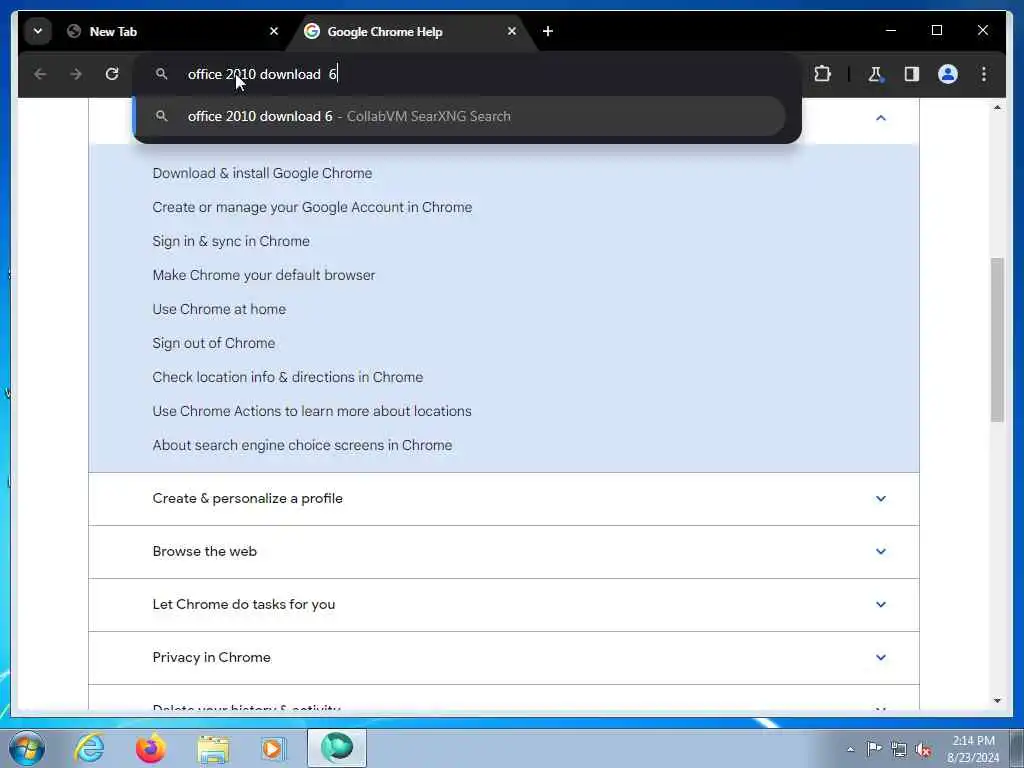Click chevron beside Let Chrome do tasks
Image resolution: width=1024 pixels, height=768 pixels.
tap(880, 604)
